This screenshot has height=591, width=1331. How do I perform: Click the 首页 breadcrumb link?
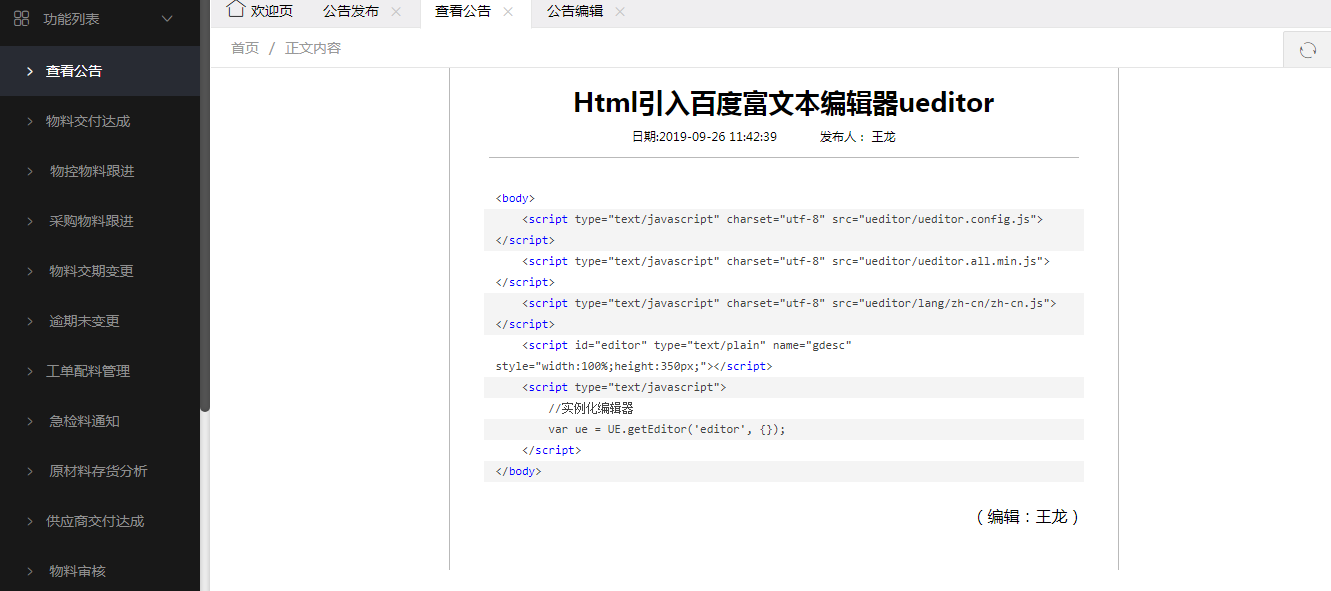245,48
